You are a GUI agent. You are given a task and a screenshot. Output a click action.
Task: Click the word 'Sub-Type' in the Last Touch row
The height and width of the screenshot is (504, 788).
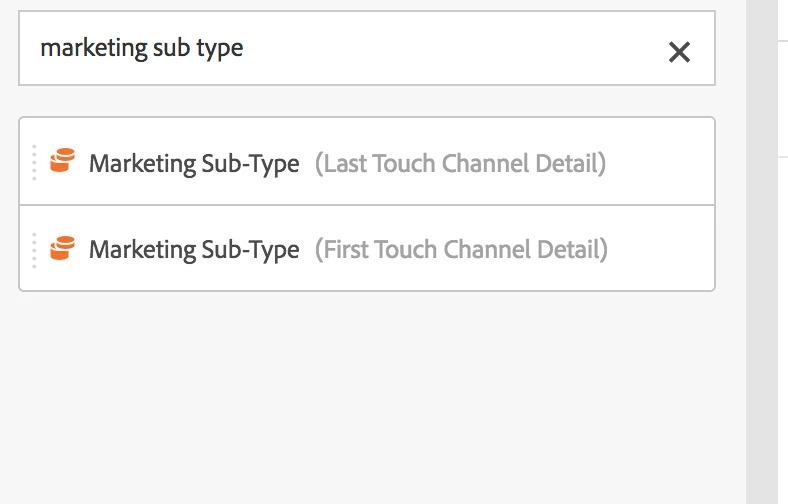point(256,163)
